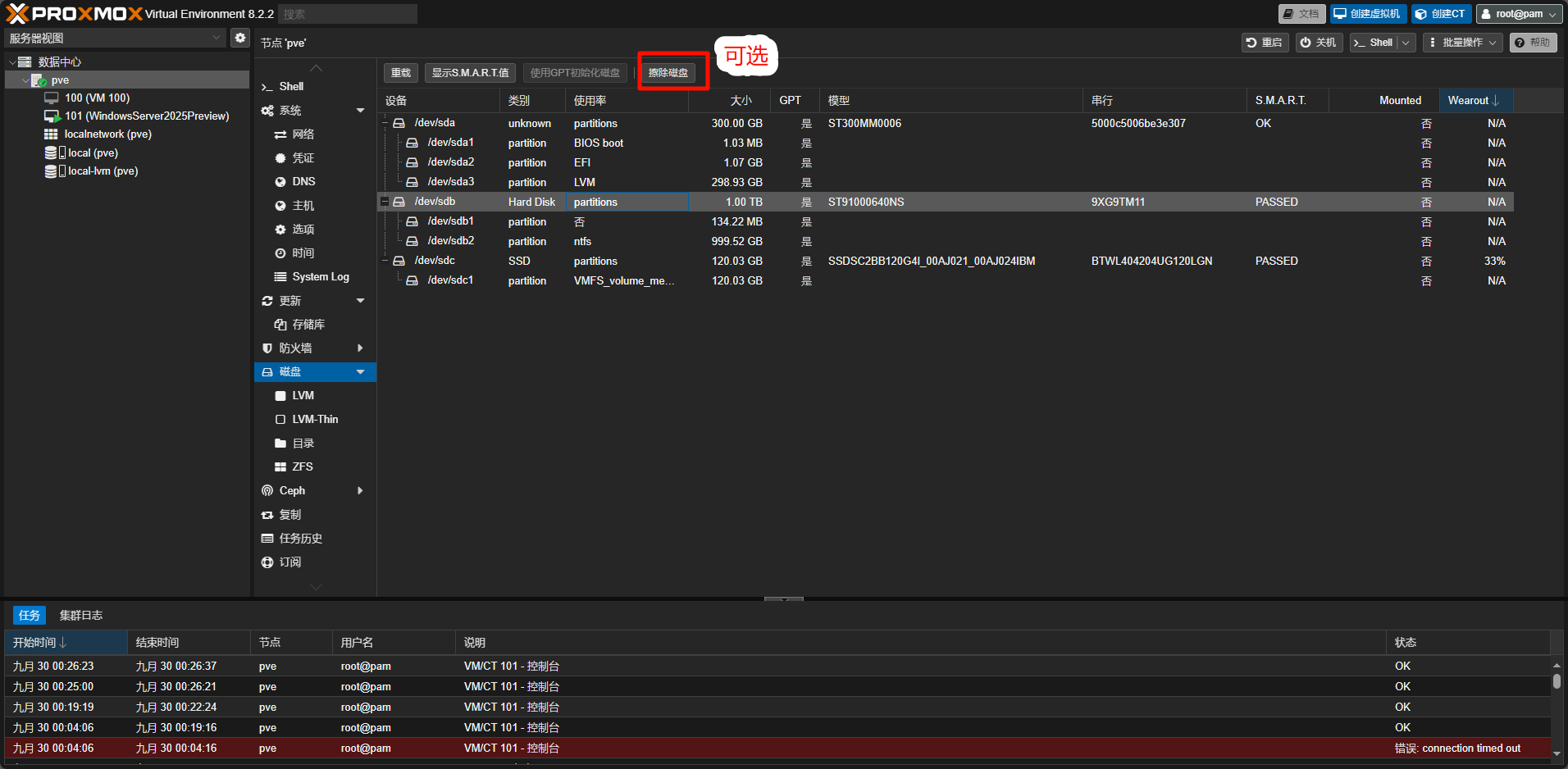
Task: Open the ZFS disk page
Action: tap(302, 467)
